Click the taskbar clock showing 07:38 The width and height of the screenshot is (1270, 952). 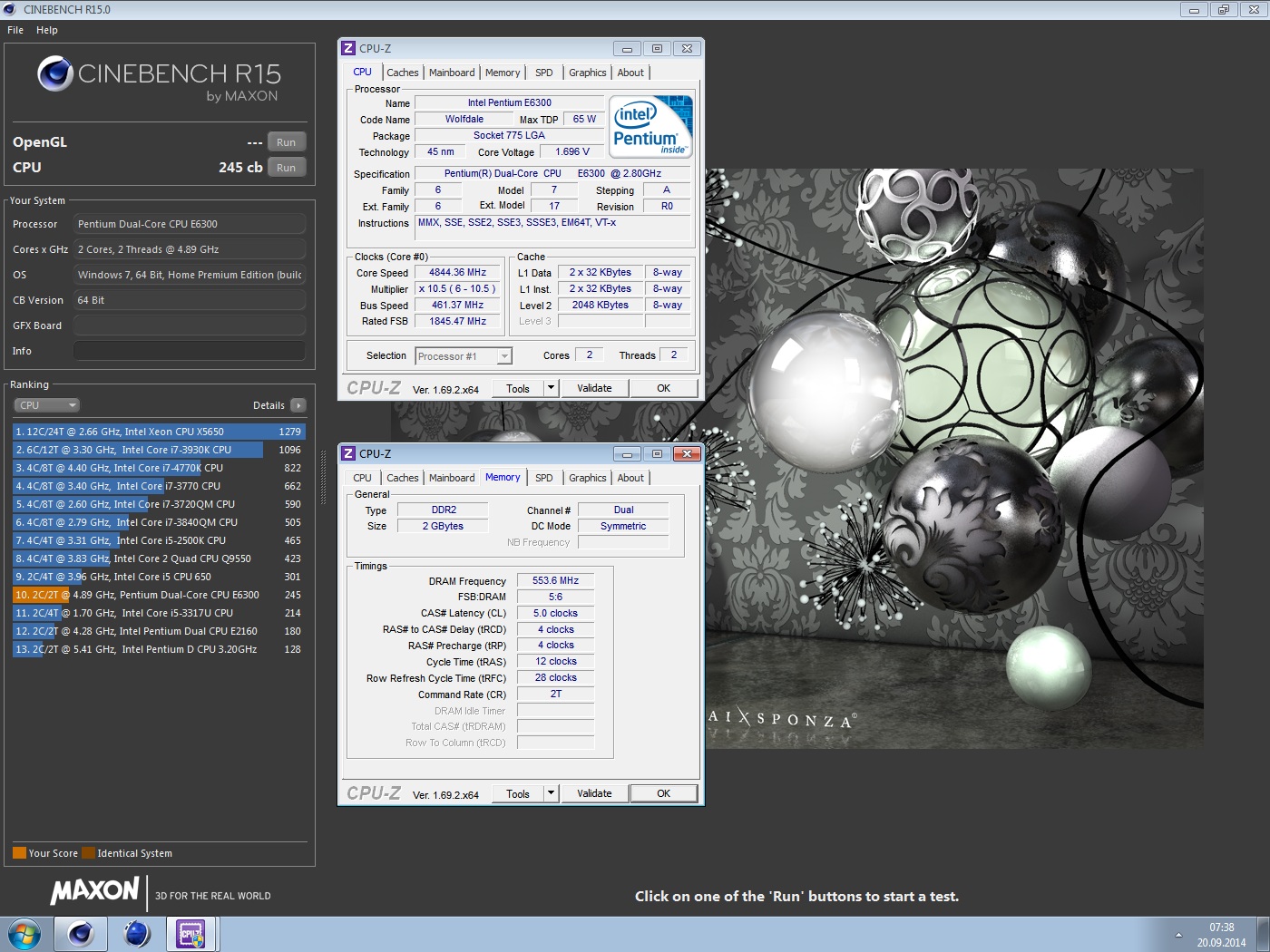click(x=1221, y=935)
